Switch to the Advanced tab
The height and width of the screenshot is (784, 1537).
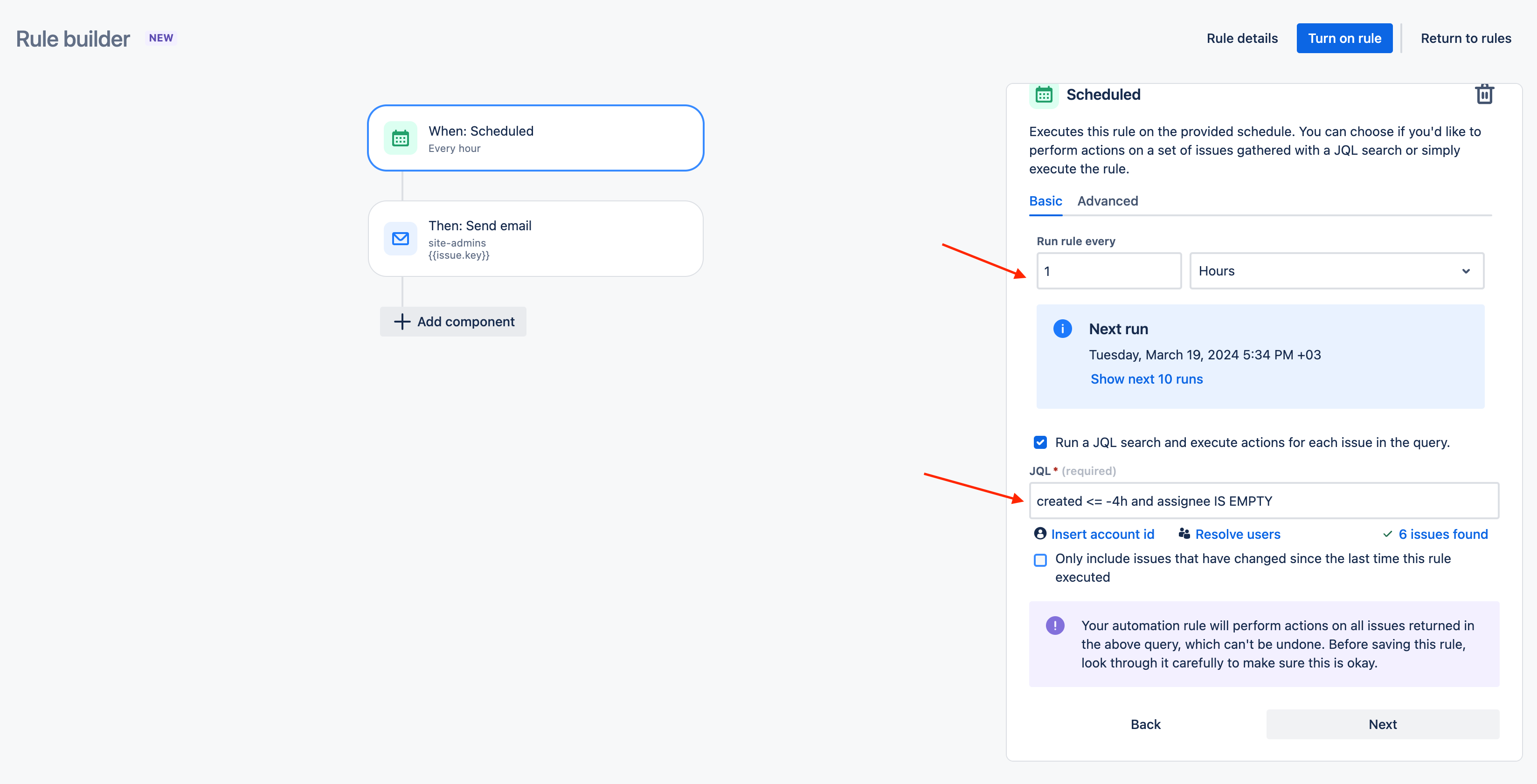pos(1108,201)
